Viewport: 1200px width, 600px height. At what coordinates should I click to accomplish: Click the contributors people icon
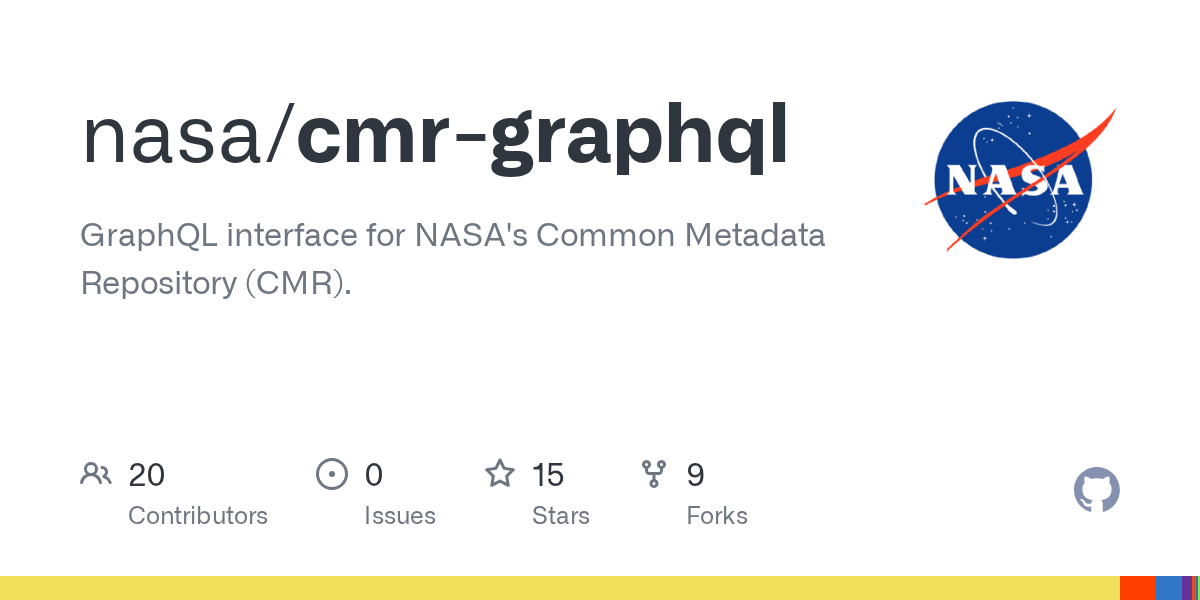[96, 474]
